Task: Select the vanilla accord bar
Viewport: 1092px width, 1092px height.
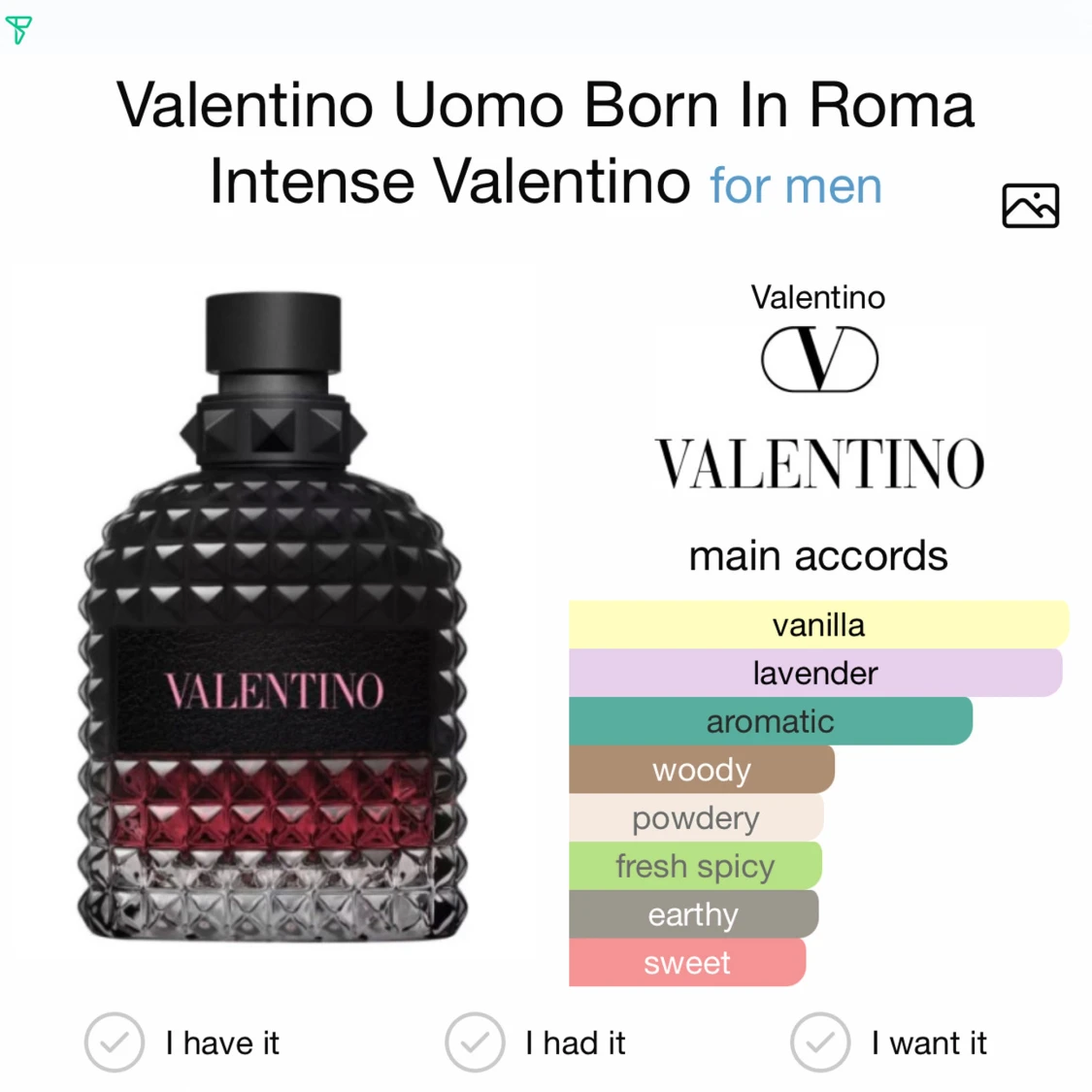Action: click(x=818, y=625)
